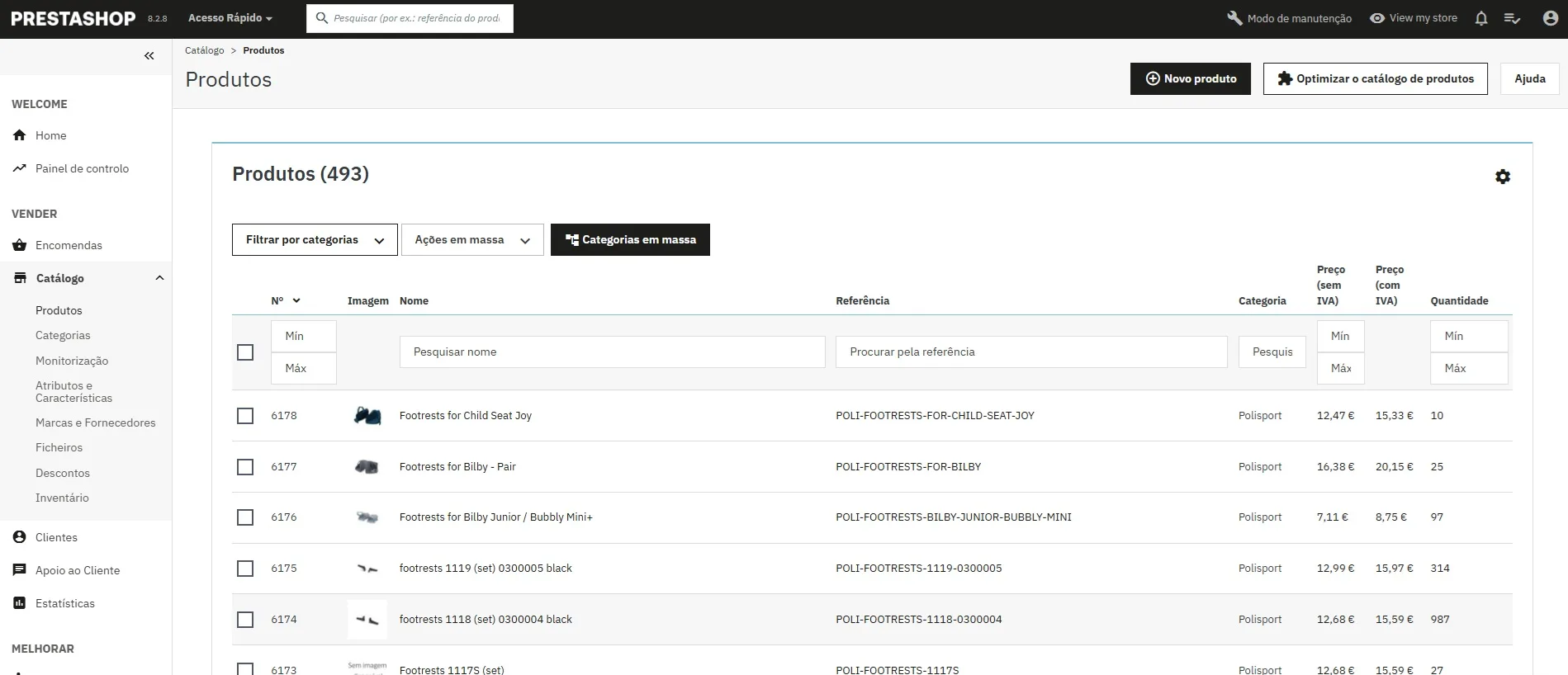Open Inventário submenu item
Viewport: 1568px width, 675px height.
coord(62,498)
